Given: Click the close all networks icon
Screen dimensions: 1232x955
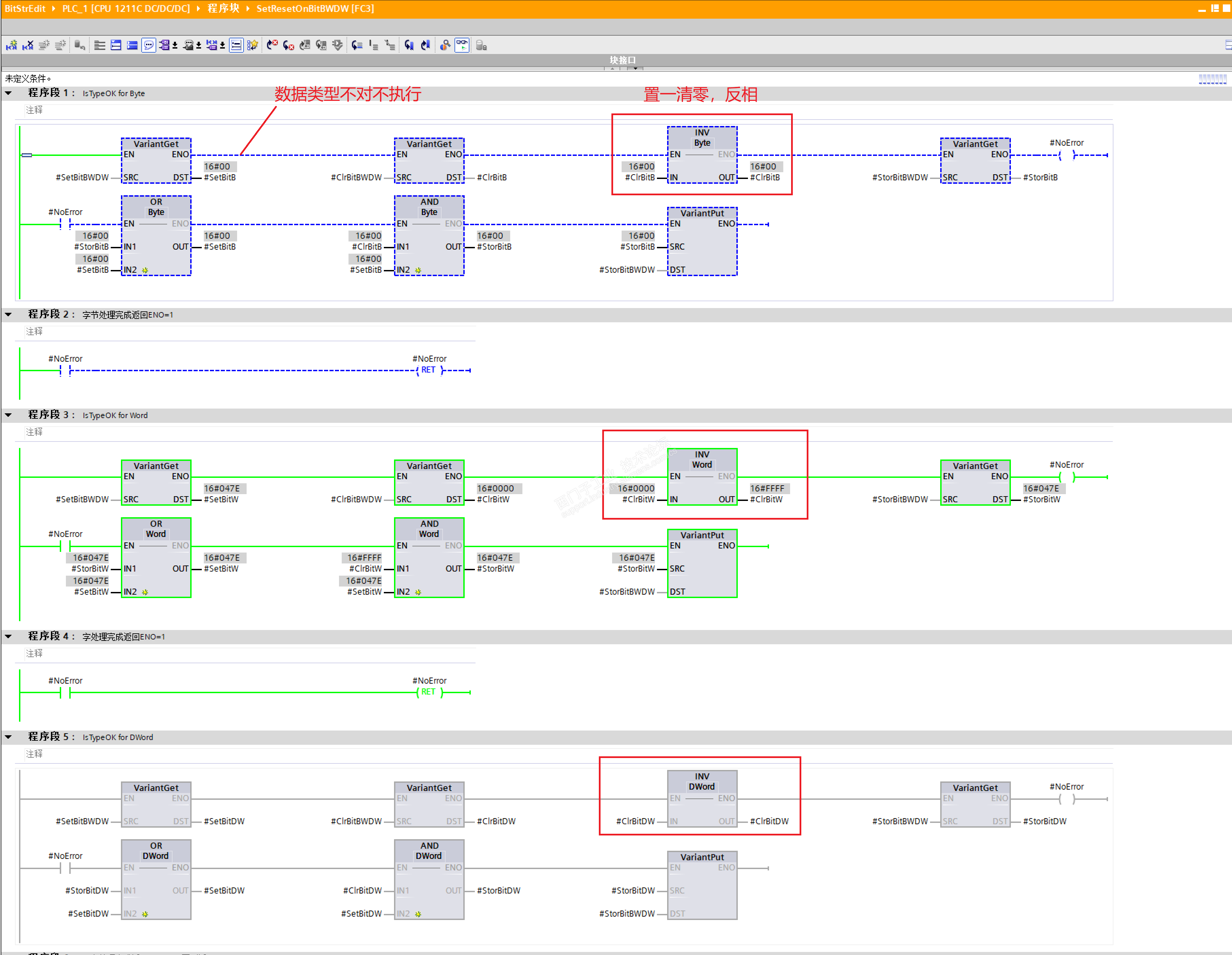Looking at the screenshot, I should 132,45.
